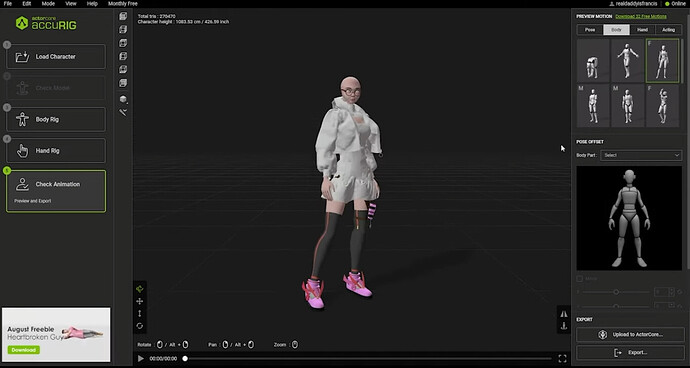The height and width of the screenshot is (368, 690).
Task: Toggle fullscreen viewport icon
Action: pos(562,358)
